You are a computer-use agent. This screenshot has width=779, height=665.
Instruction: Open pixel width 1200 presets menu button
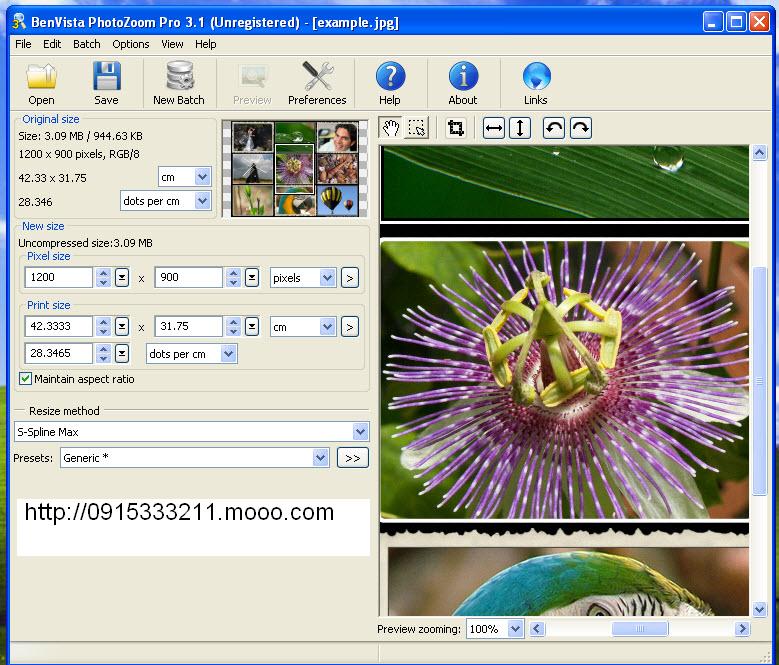tap(122, 277)
